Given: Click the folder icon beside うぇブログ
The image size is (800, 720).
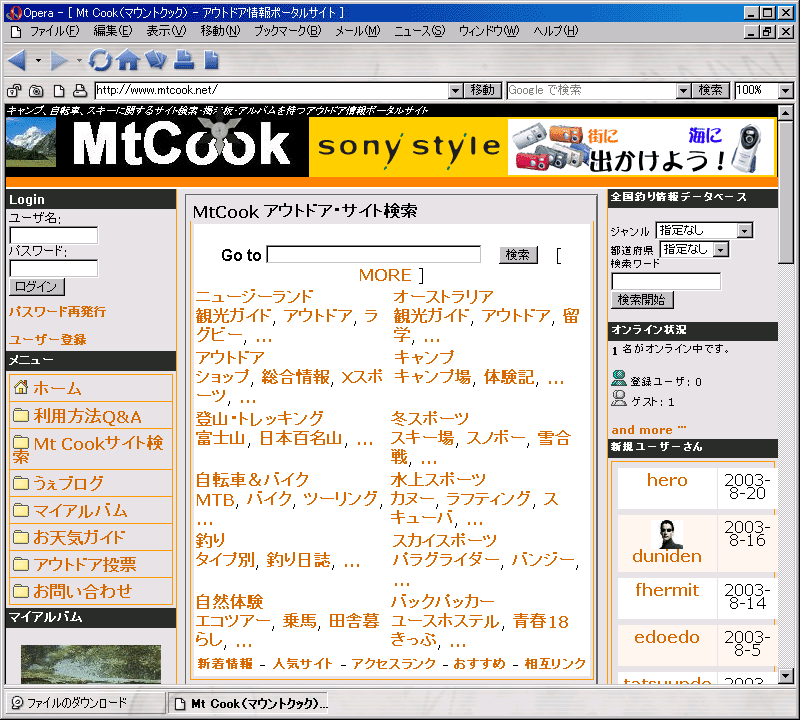Looking at the screenshot, I should 21,483.
